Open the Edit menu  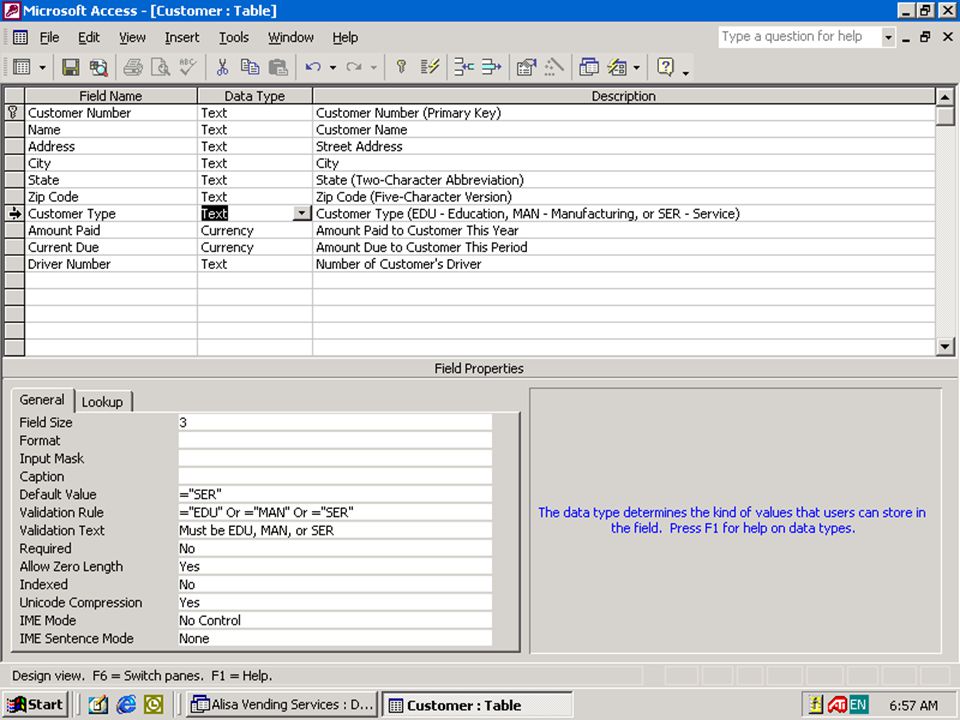tap(89, 37)
